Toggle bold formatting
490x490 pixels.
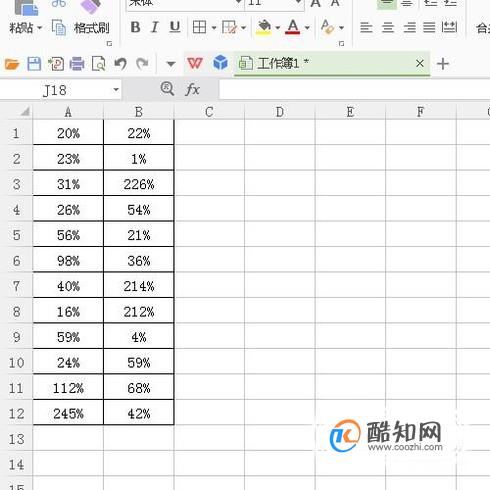(x=135, y=27)
